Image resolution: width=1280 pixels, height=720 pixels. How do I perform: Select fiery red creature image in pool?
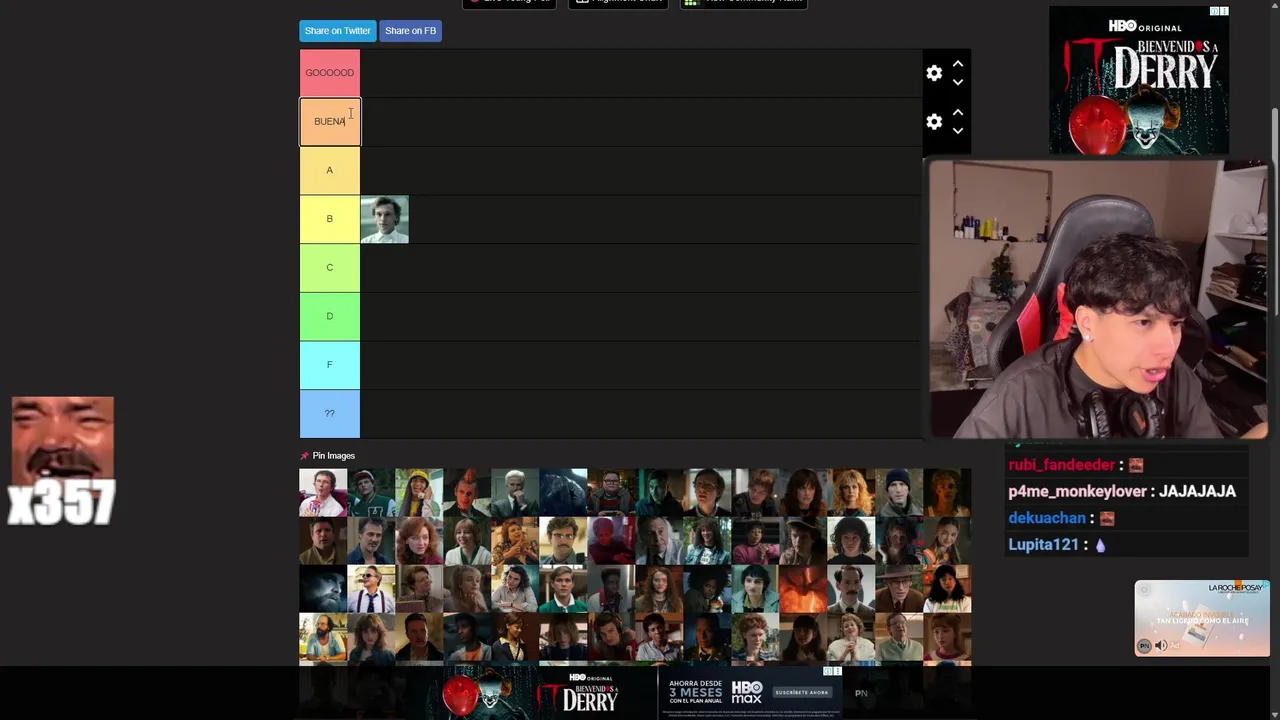pos(803,589)
